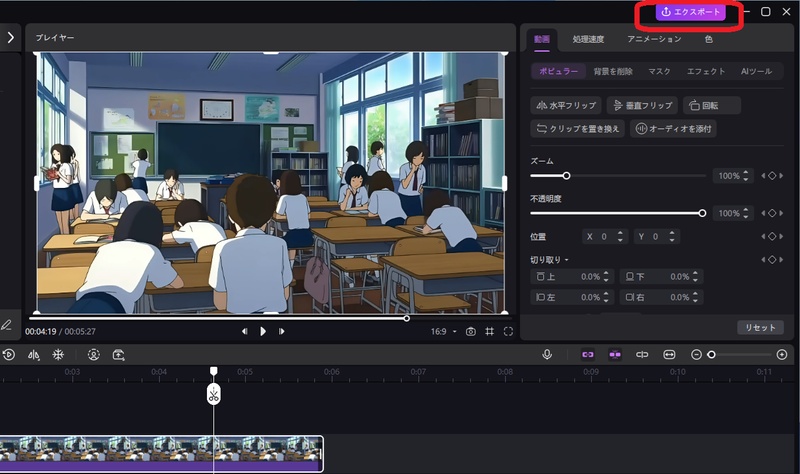Add a keyframe for 不透明度
This screenshot has width=800, height=474.
pyautogui.click(x=772, y=213)
